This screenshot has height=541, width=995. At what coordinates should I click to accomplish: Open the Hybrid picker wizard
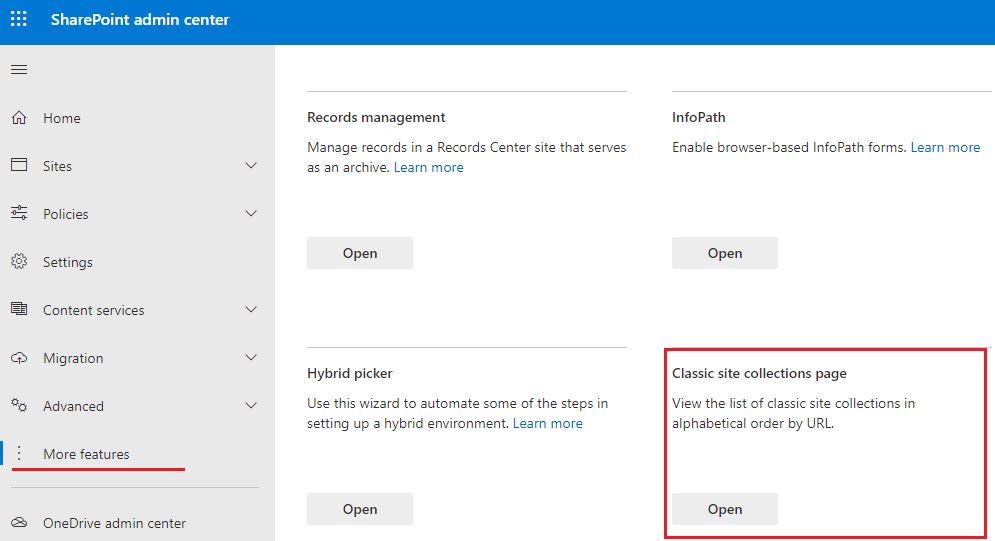(x=360, y=509)
